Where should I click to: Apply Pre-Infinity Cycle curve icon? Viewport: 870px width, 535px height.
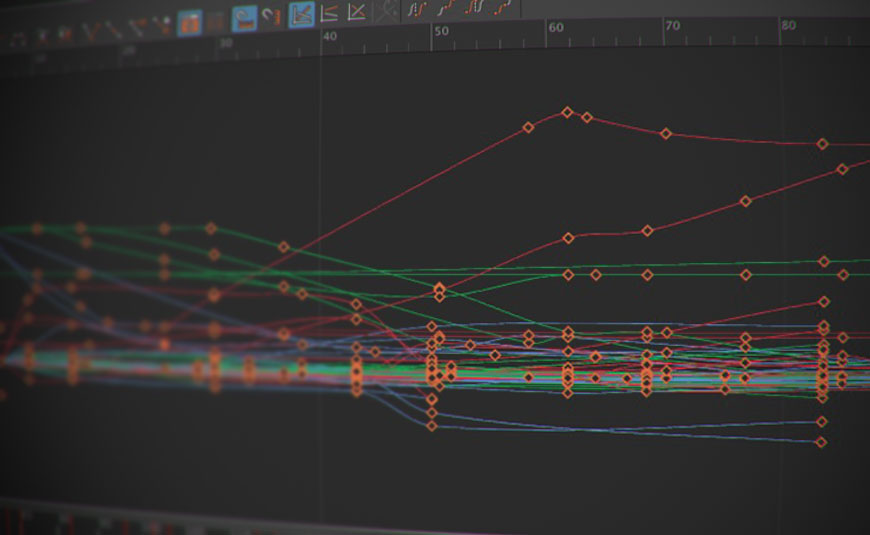click(417, 9)
